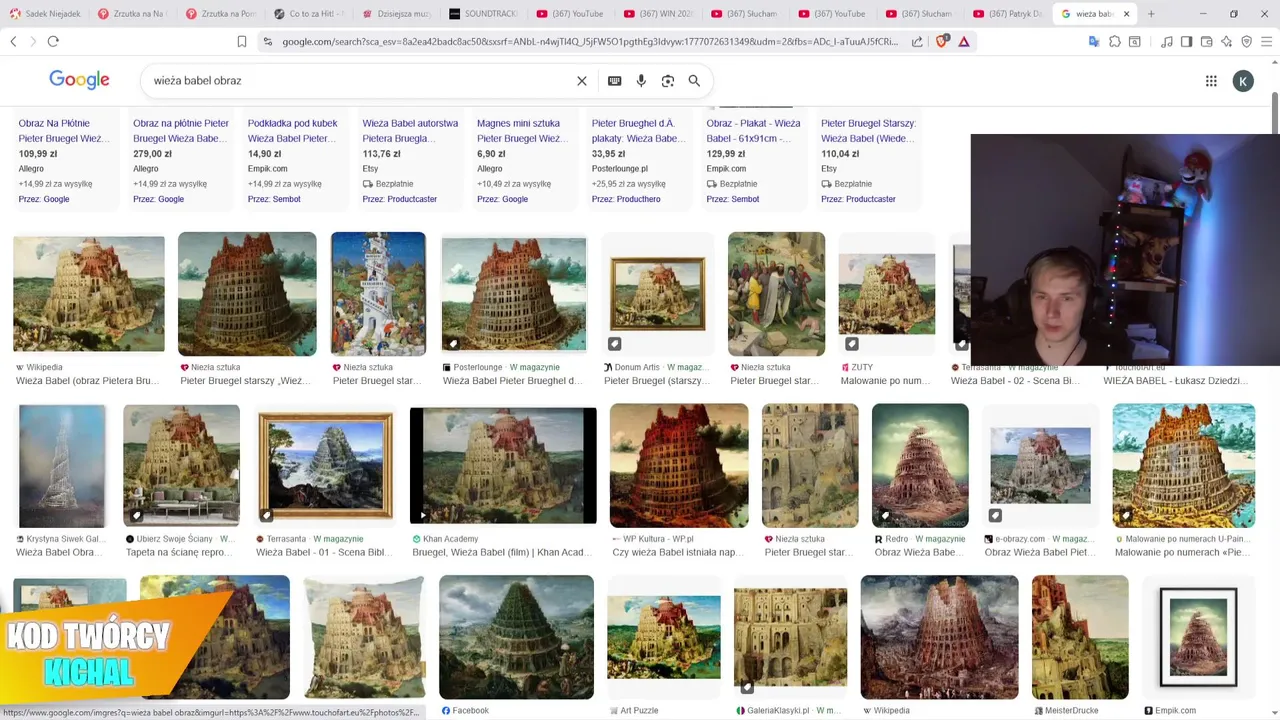Open the Brave VPN shield icon

[1246, 41]
